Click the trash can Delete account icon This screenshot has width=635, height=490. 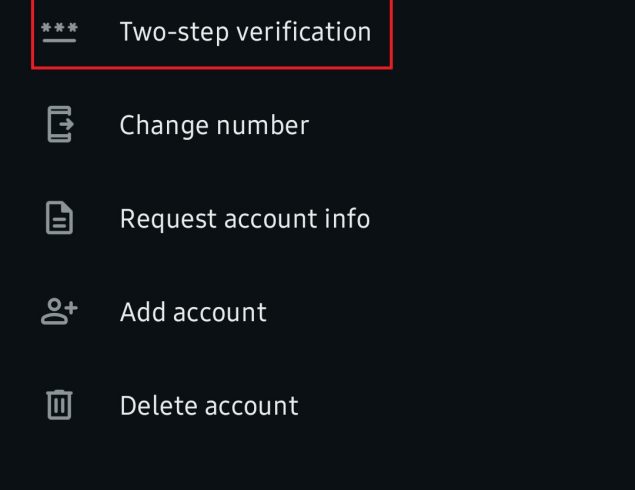60,405
